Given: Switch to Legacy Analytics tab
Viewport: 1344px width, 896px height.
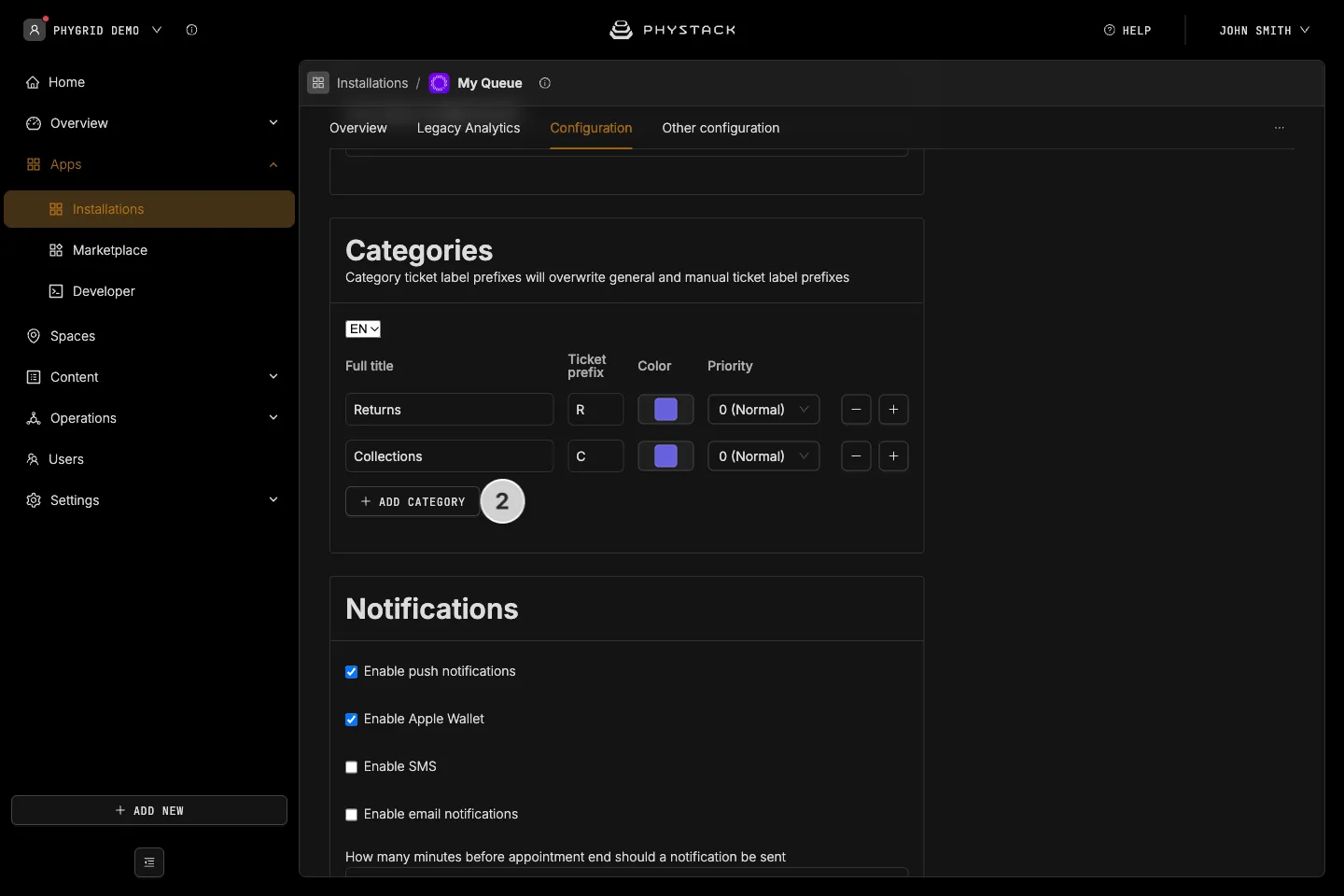Looking at the screenshot, I should coord(469,128).
